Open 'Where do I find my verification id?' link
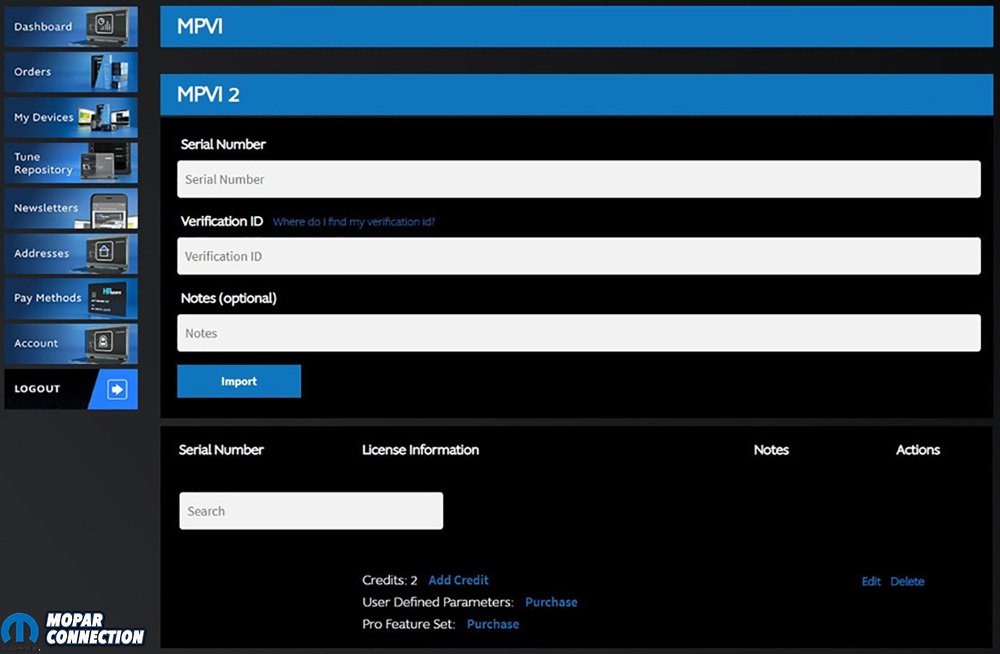 click(354, 222)
